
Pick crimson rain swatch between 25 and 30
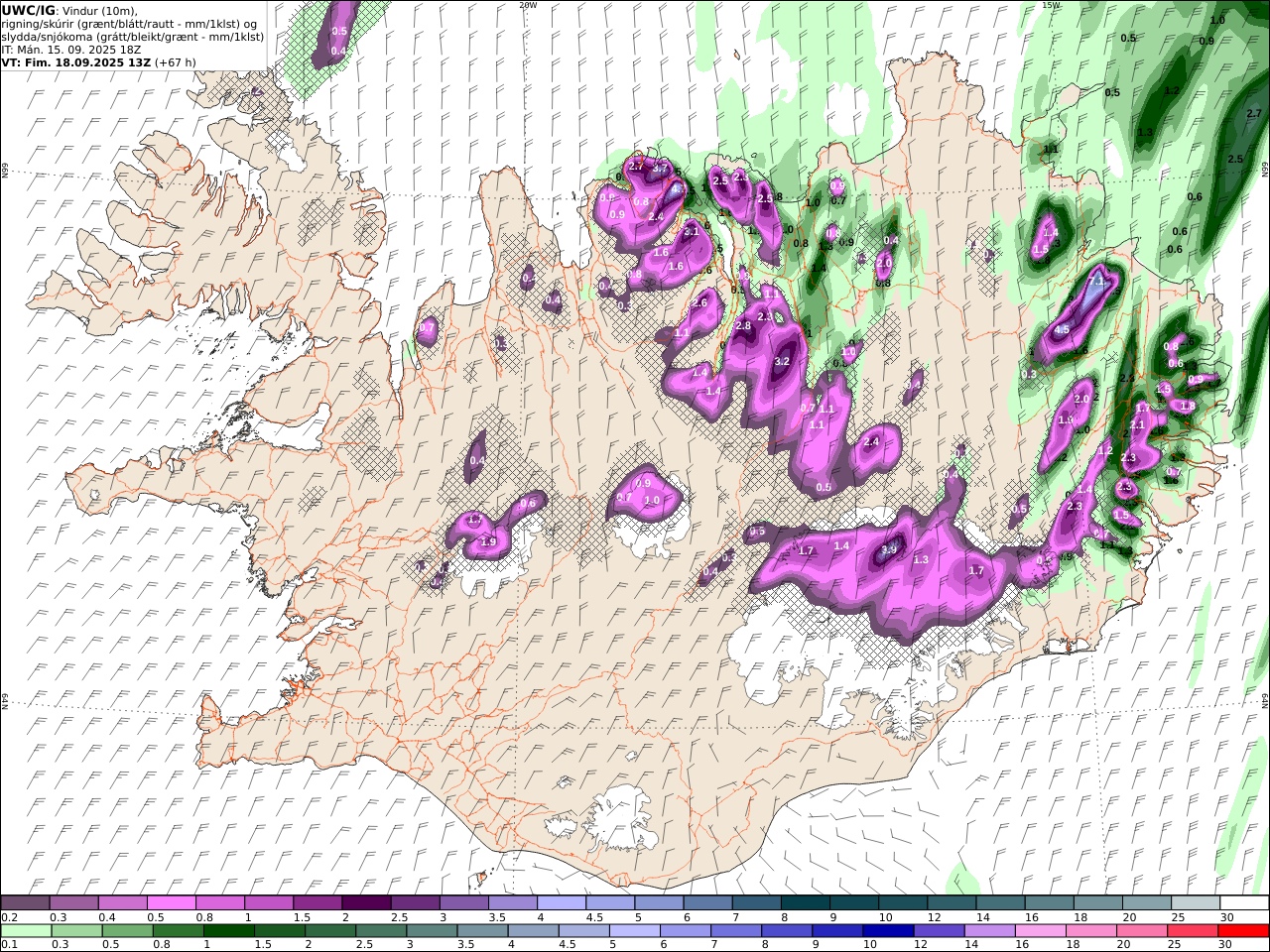1191,931
